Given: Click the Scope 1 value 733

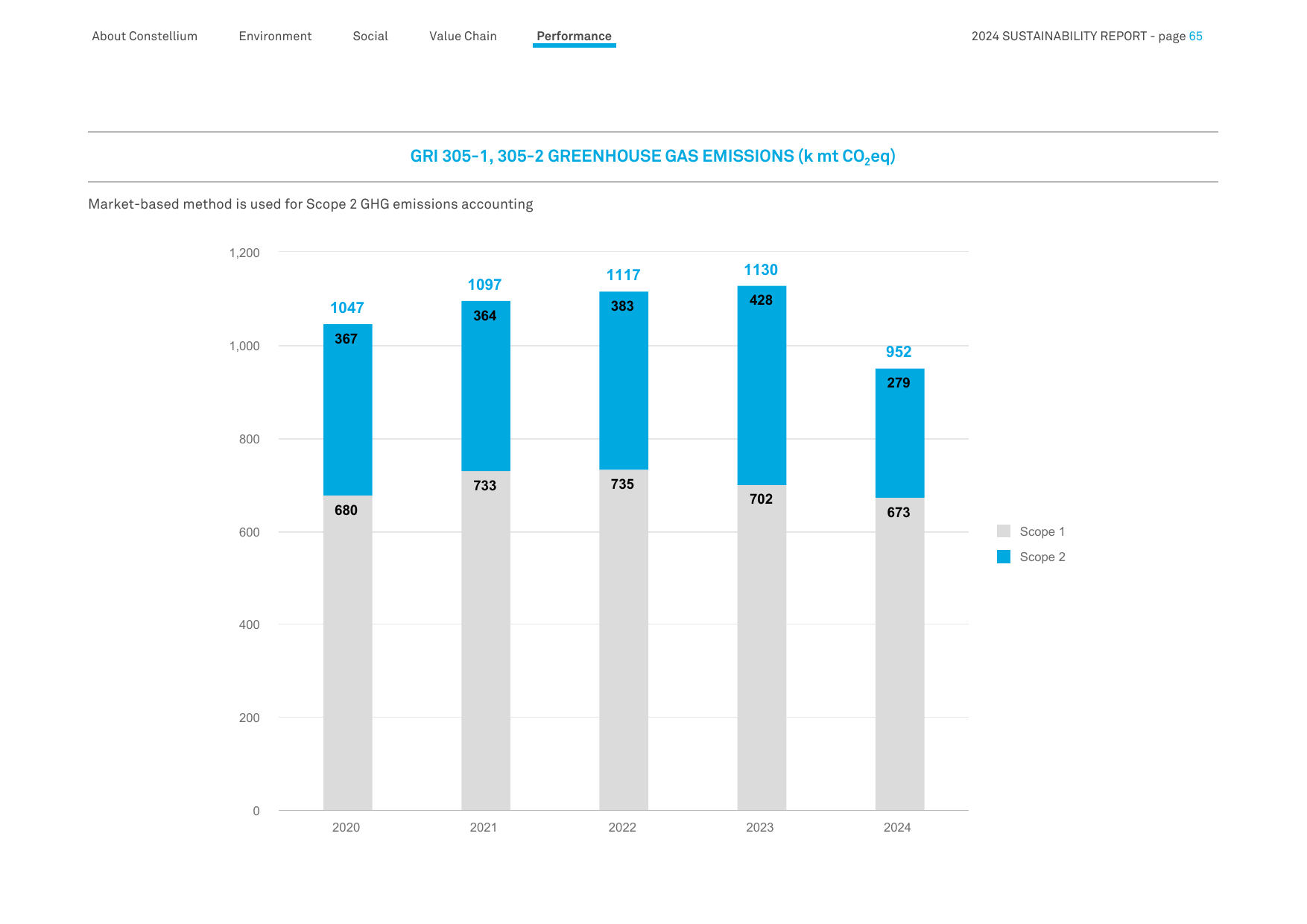Looking at the screenshot, I should [484, 486].
